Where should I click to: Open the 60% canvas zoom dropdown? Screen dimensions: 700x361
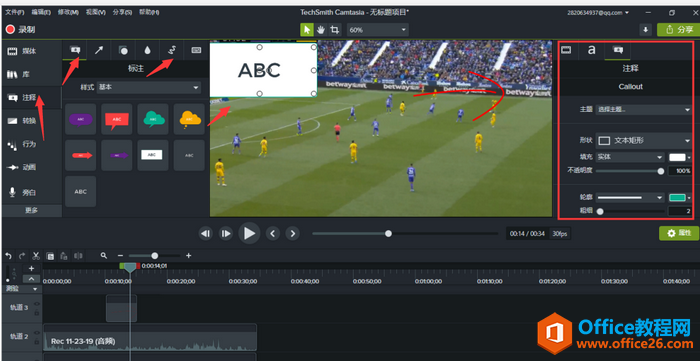tap(378, 30)
